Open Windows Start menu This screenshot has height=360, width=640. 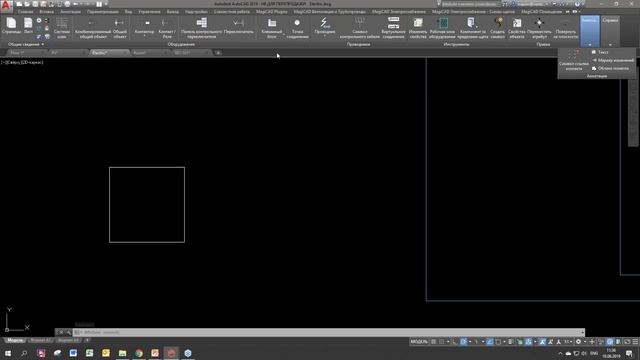point(7,353)
